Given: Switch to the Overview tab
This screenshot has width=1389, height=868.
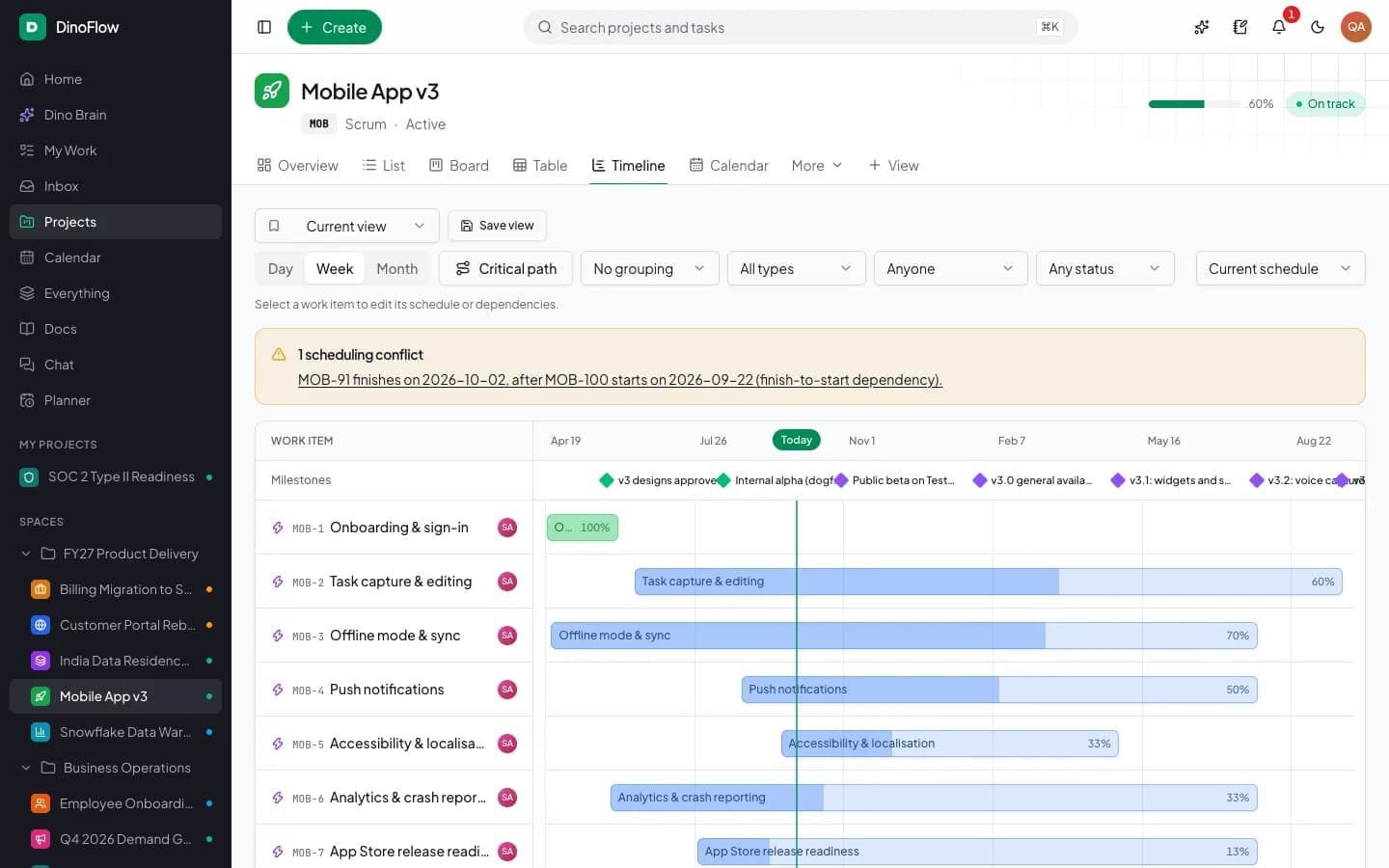Looking at the screenshot, I should pyautogui.click(x=297, y=165).
